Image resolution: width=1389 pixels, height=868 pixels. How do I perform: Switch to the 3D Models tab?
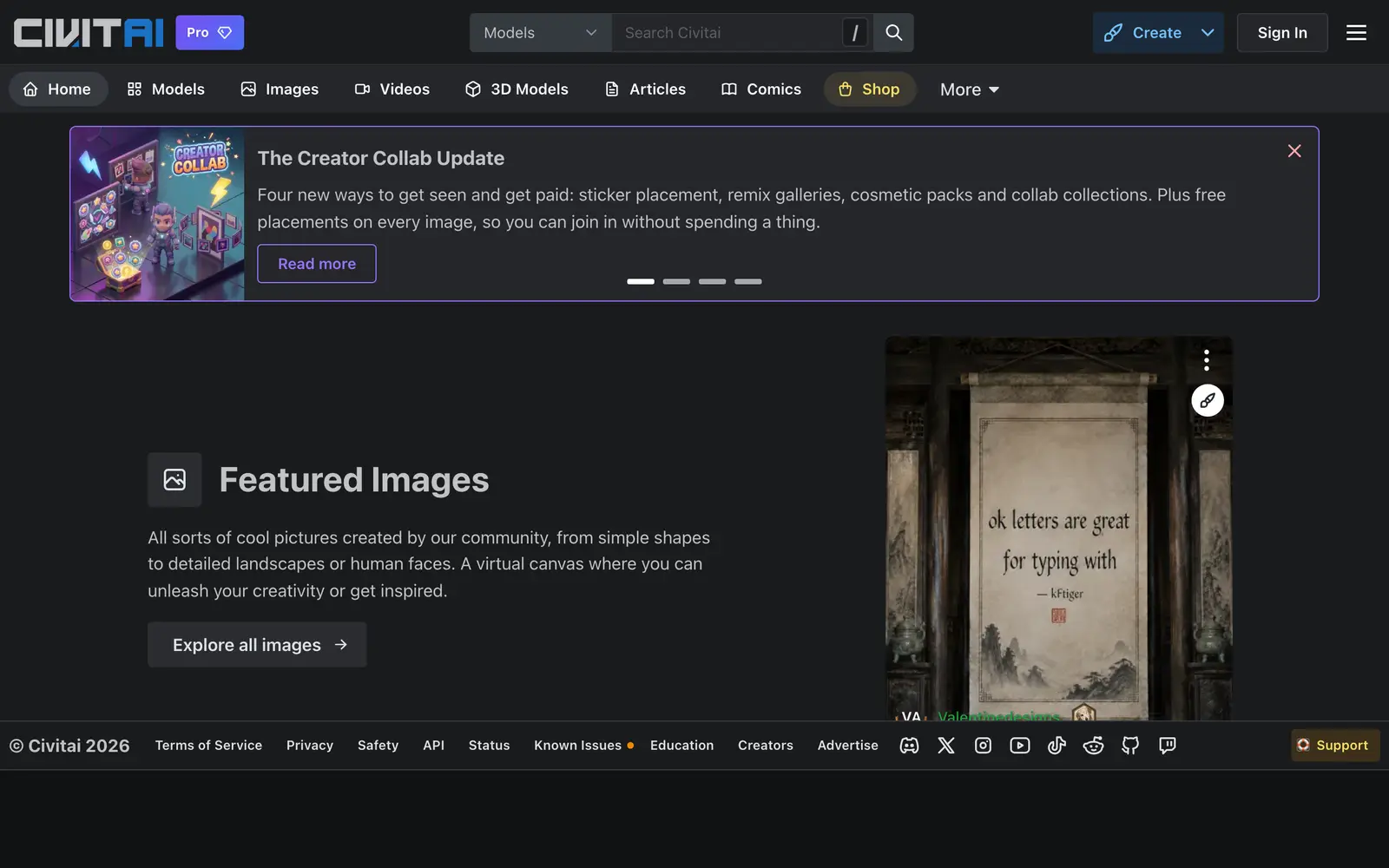(517, 89)
